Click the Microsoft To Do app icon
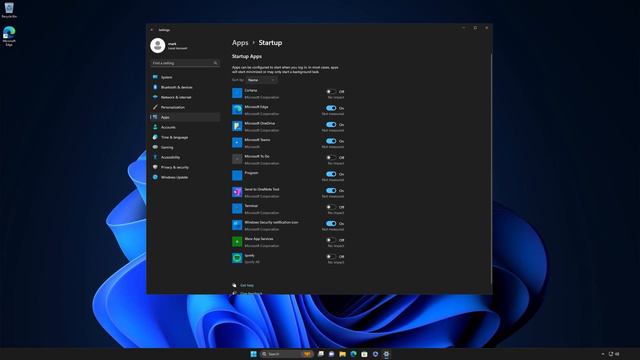The image size is (640, 360). point(237,159)
